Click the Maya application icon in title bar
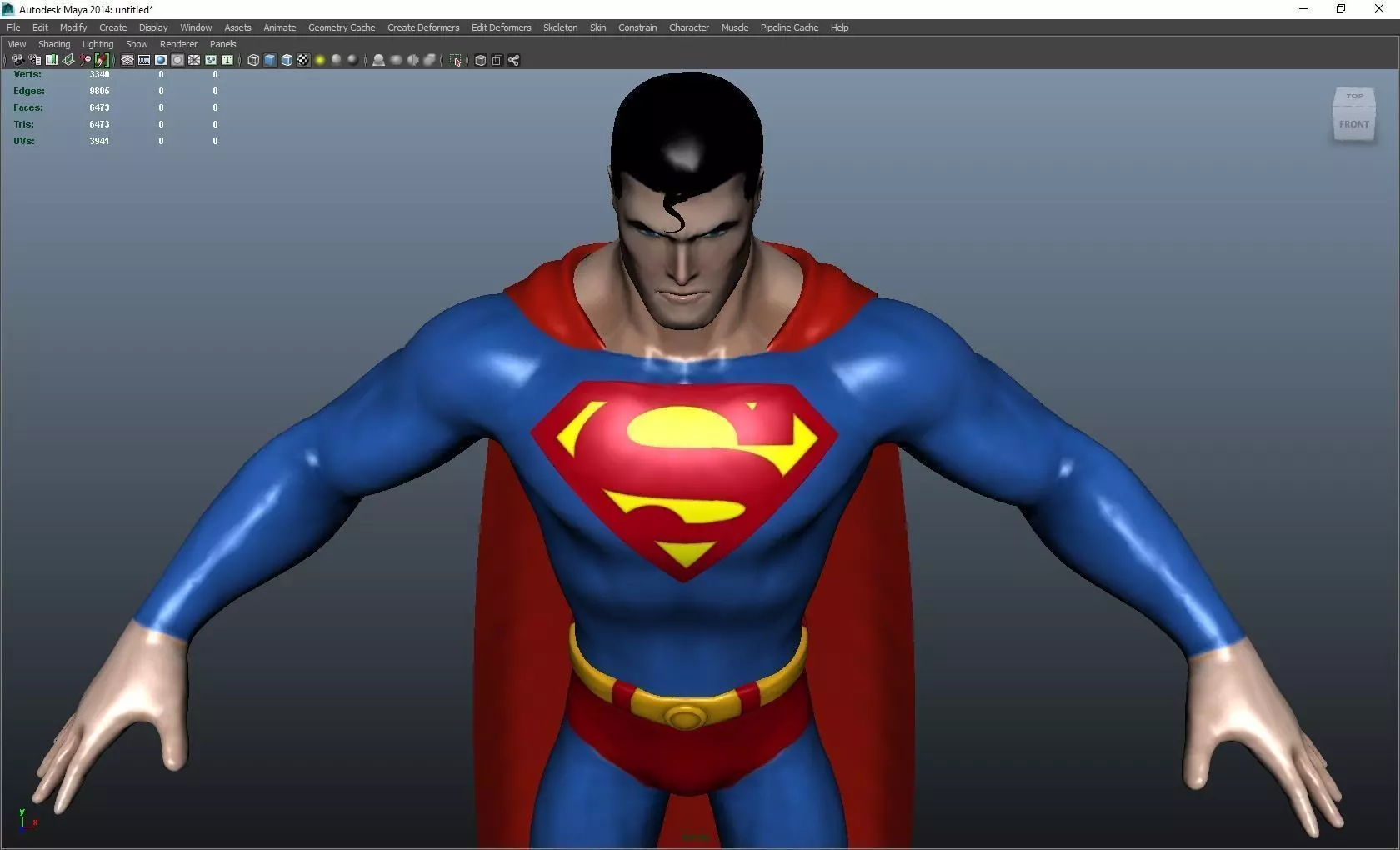This screenshot has width=1400, height=850. [8, 9]
